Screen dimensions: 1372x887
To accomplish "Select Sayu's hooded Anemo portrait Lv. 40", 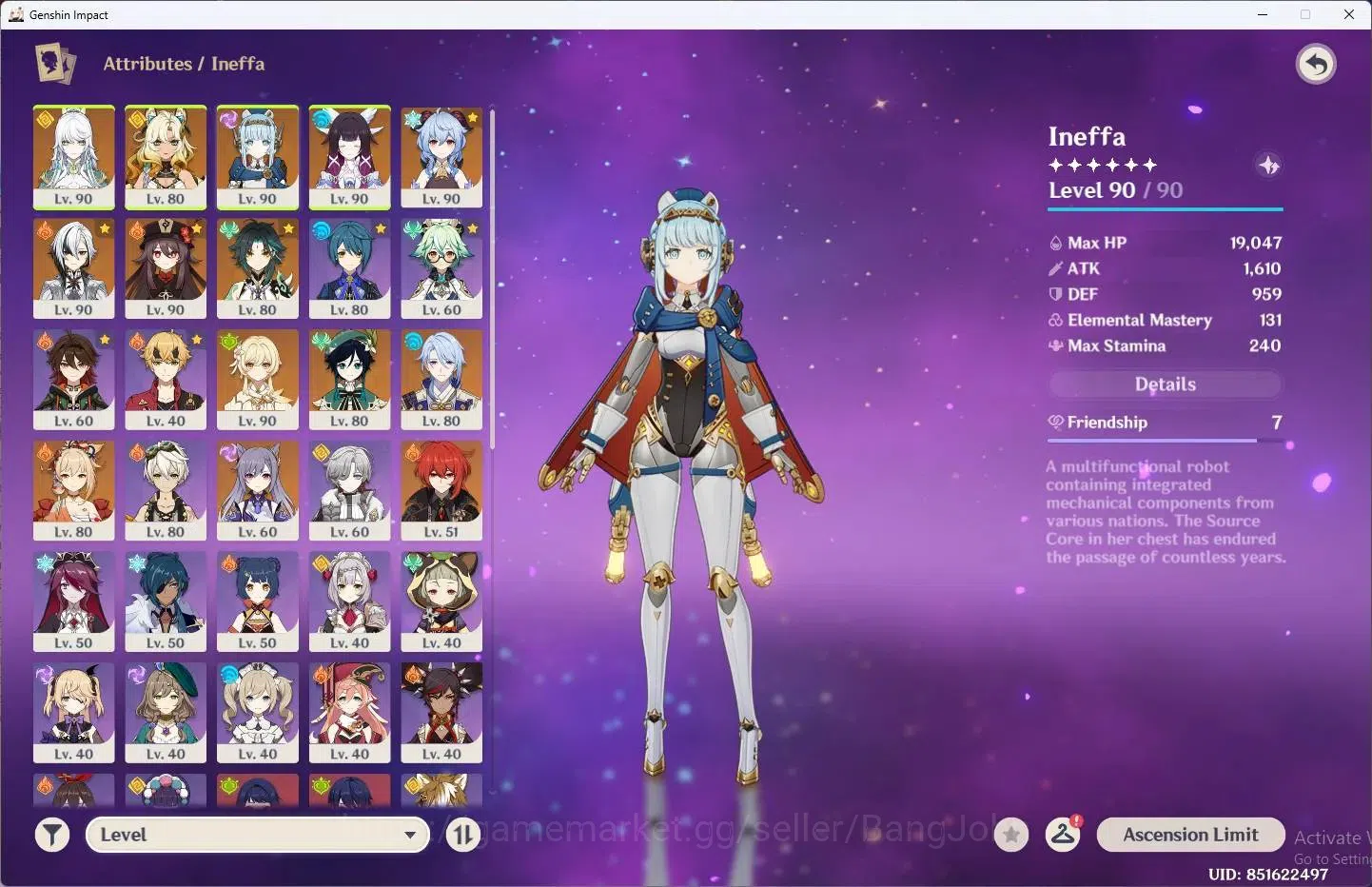I will (441, 601).
